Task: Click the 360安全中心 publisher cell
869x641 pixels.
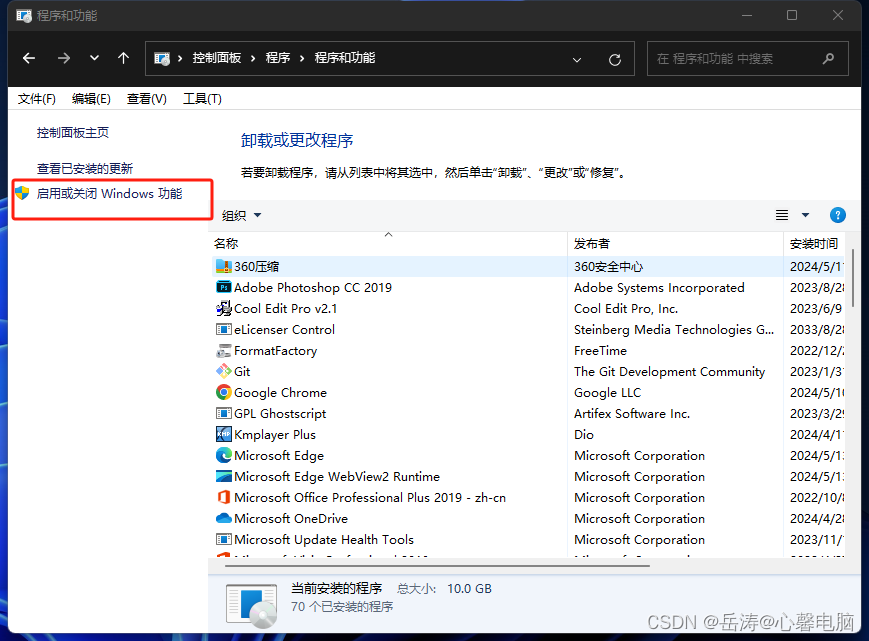Action: tap(609, 266)
